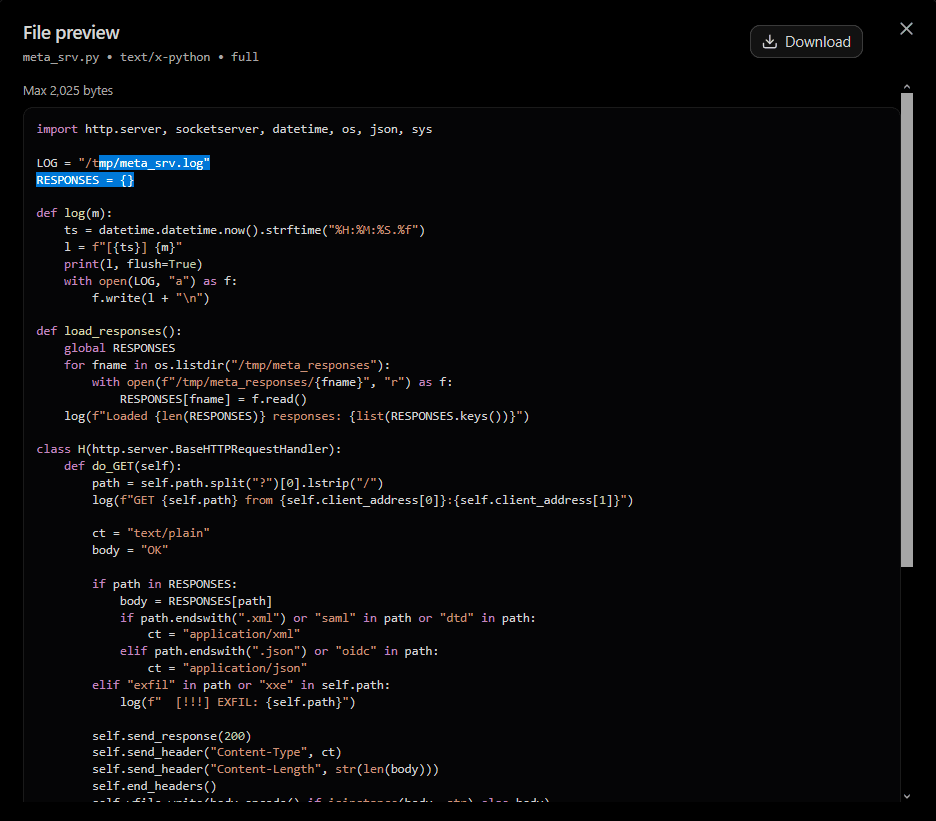Click the f.write(l + "\n") line
This screenshot has width=936, height=821.
(x=150, y=298)
